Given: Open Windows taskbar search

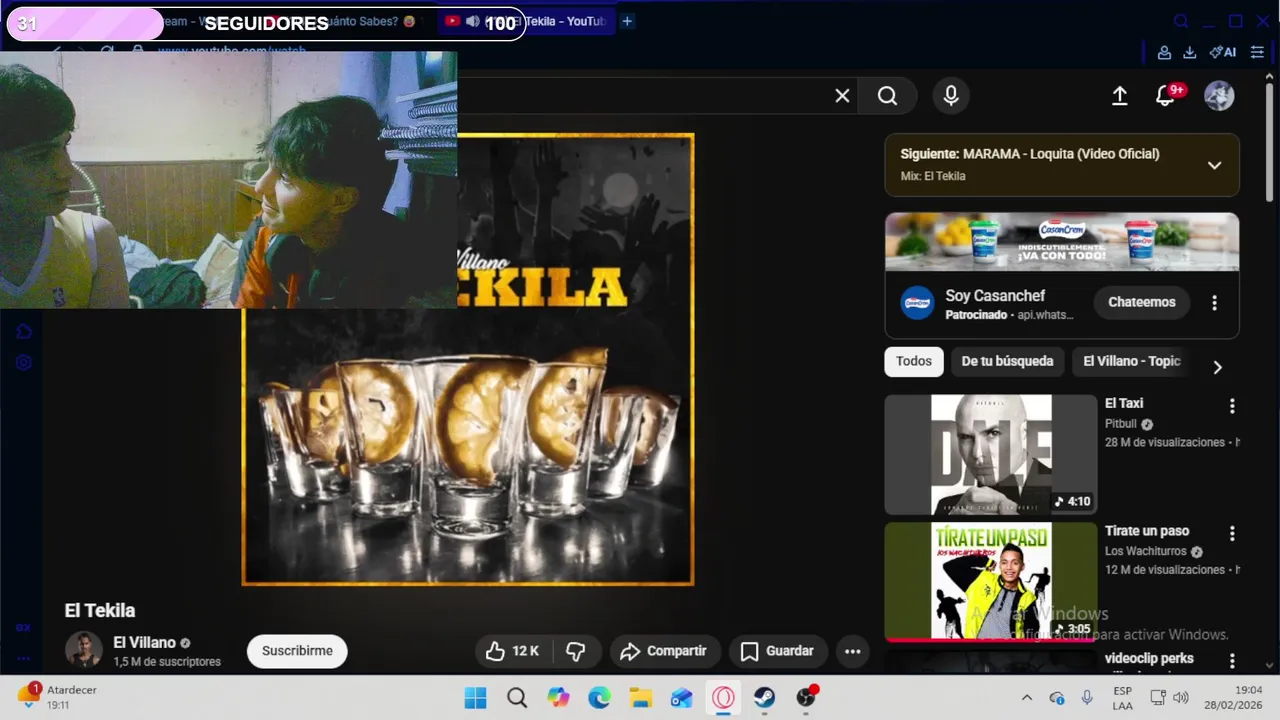Looking at the screenshot, I should (517, 698).
